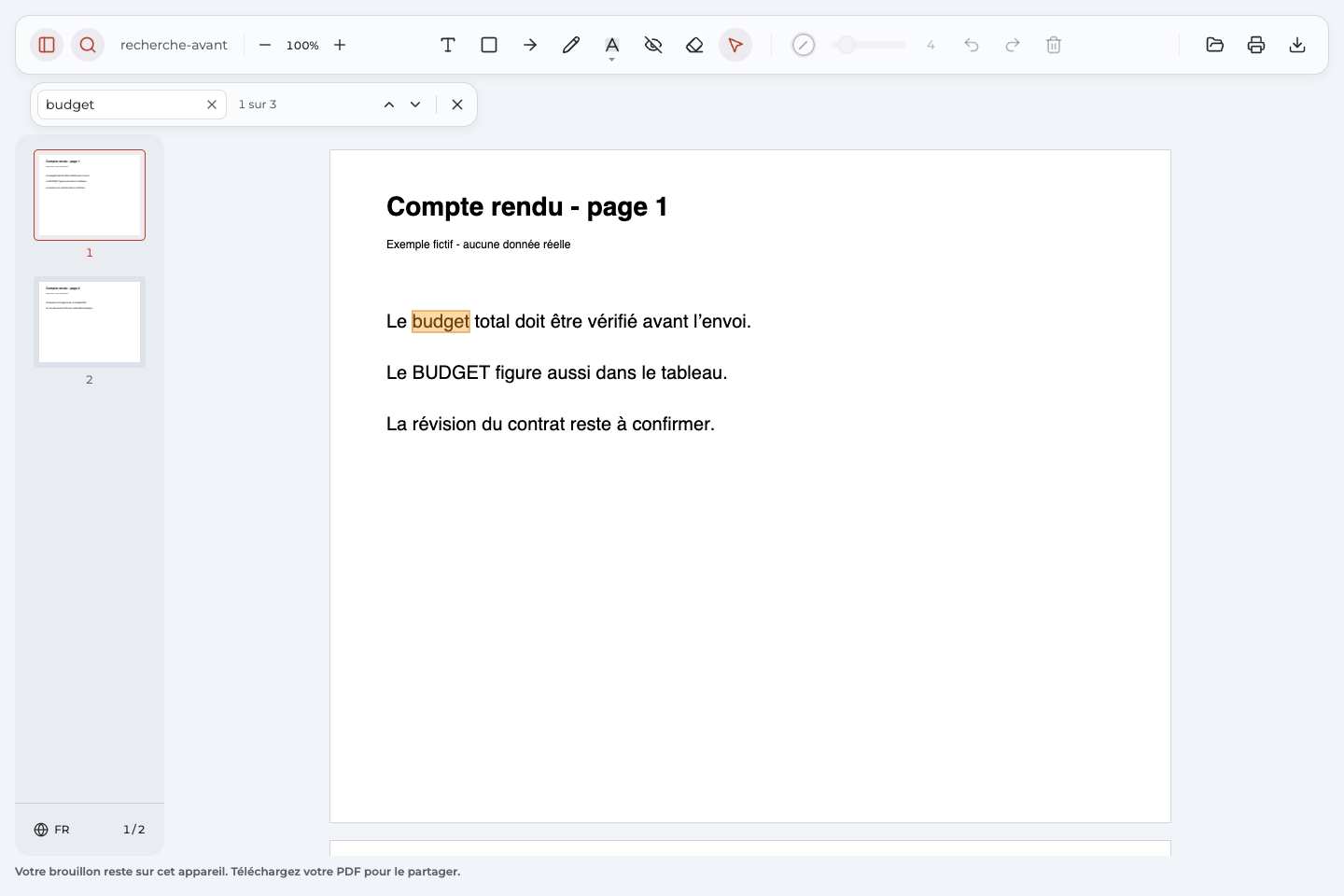Click the highlighted word budget
Viewport: 1344px width, 896px height.
point(441,321)
